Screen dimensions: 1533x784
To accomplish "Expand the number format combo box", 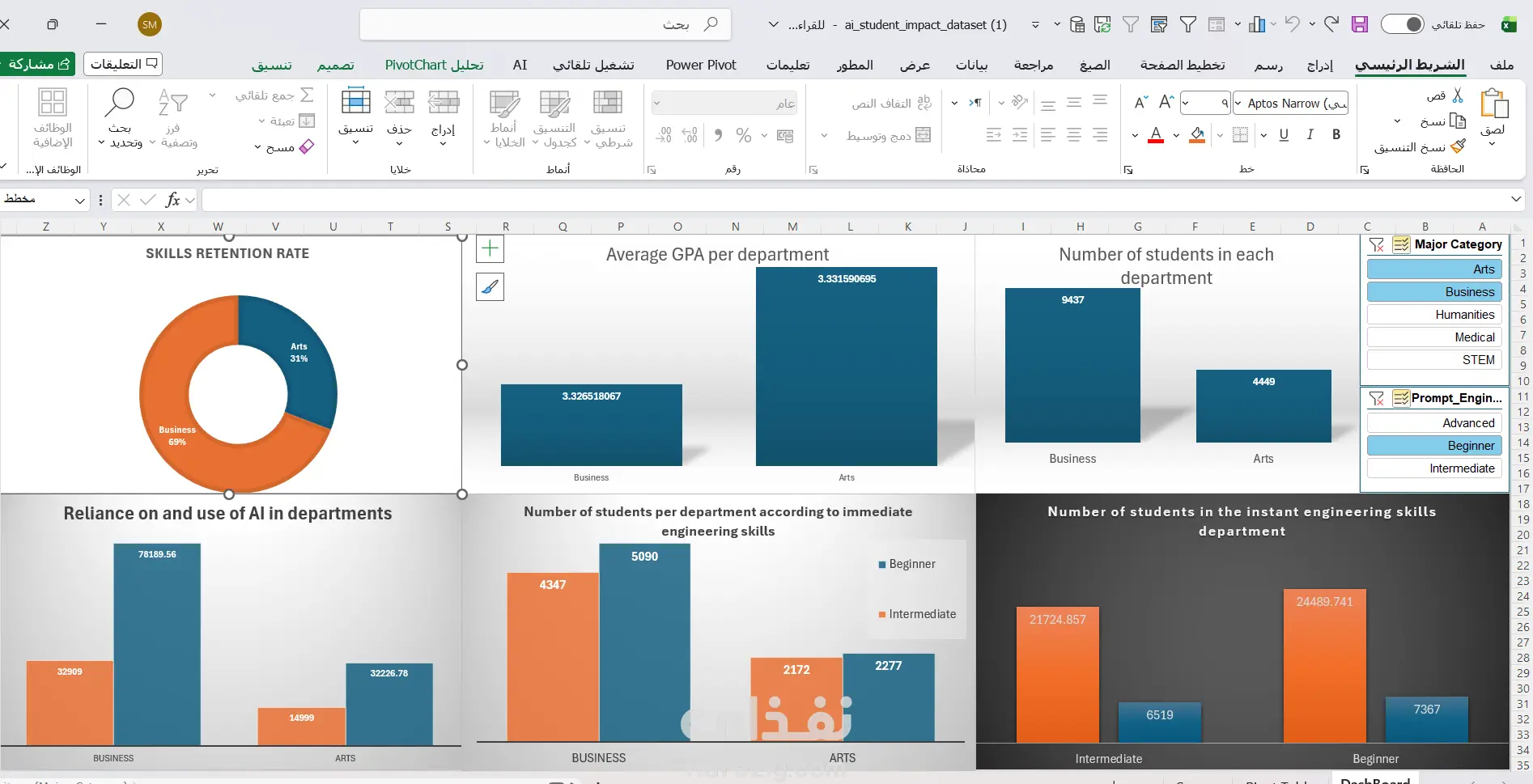I will click(656, 104).
